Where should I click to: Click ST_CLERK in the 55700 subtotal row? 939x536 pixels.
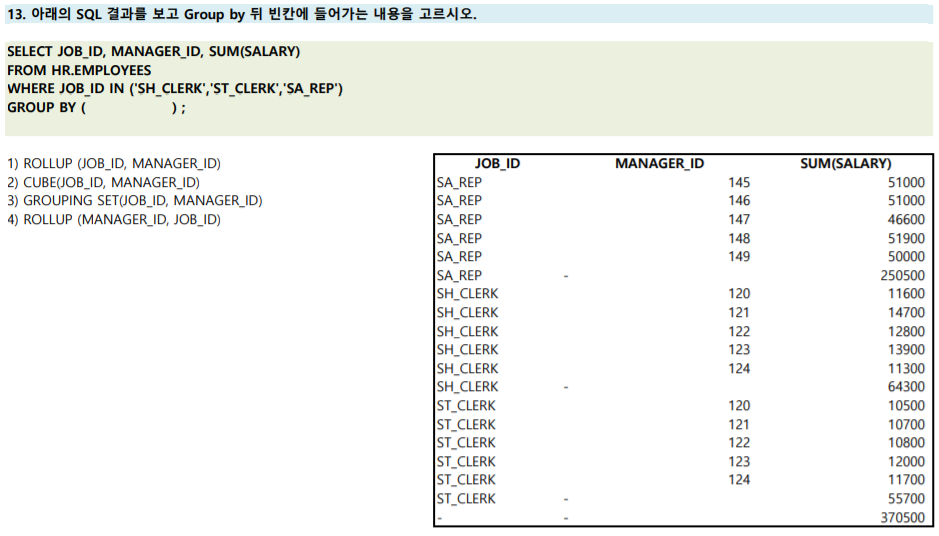466,499
